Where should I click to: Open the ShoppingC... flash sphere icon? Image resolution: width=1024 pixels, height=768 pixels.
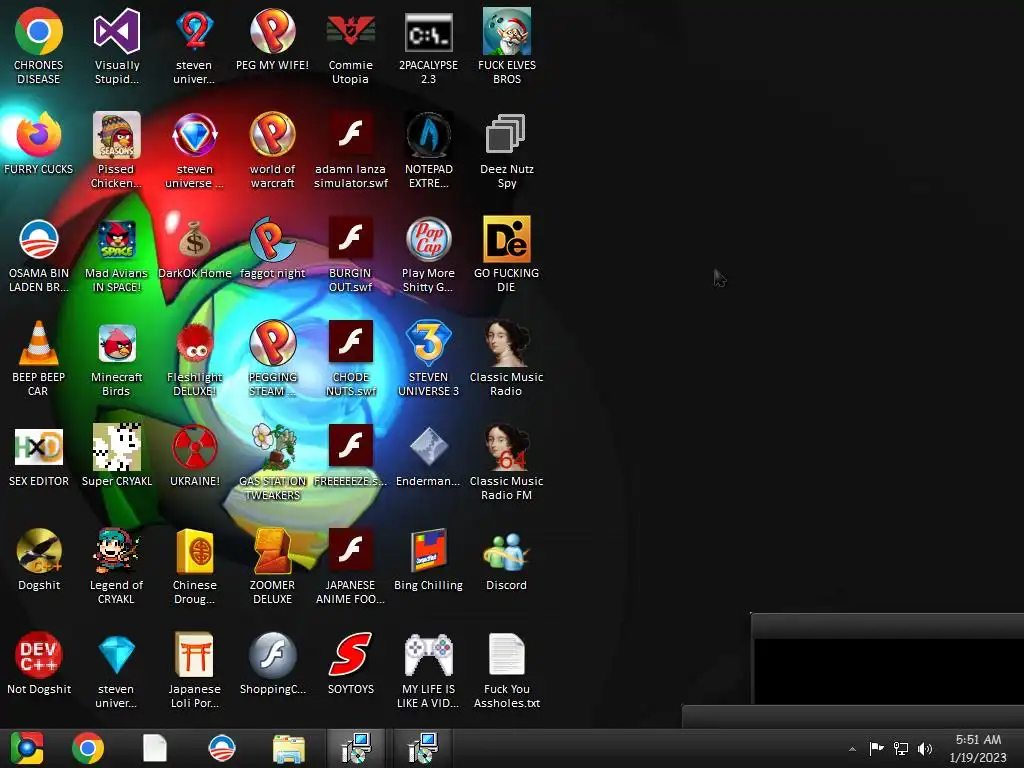(x=272, y=654)
